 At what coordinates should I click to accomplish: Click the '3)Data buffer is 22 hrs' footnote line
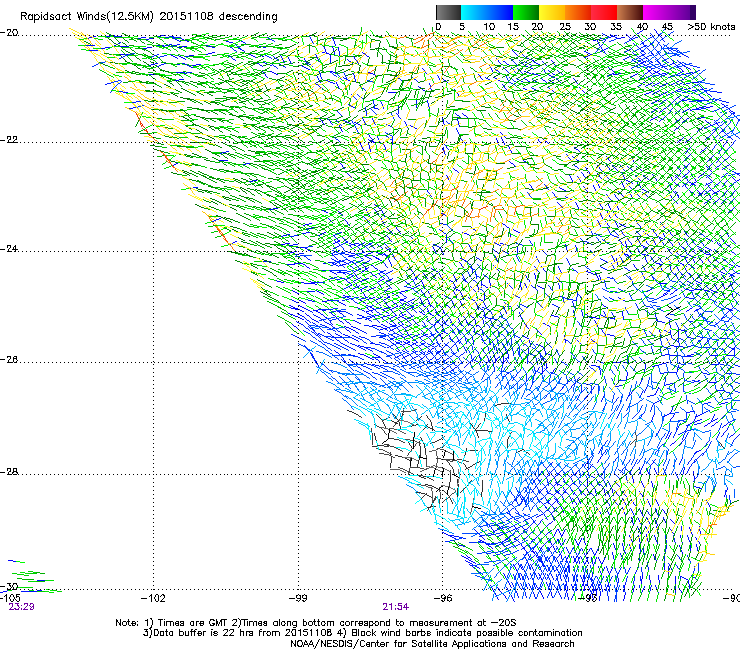point(362,633)
